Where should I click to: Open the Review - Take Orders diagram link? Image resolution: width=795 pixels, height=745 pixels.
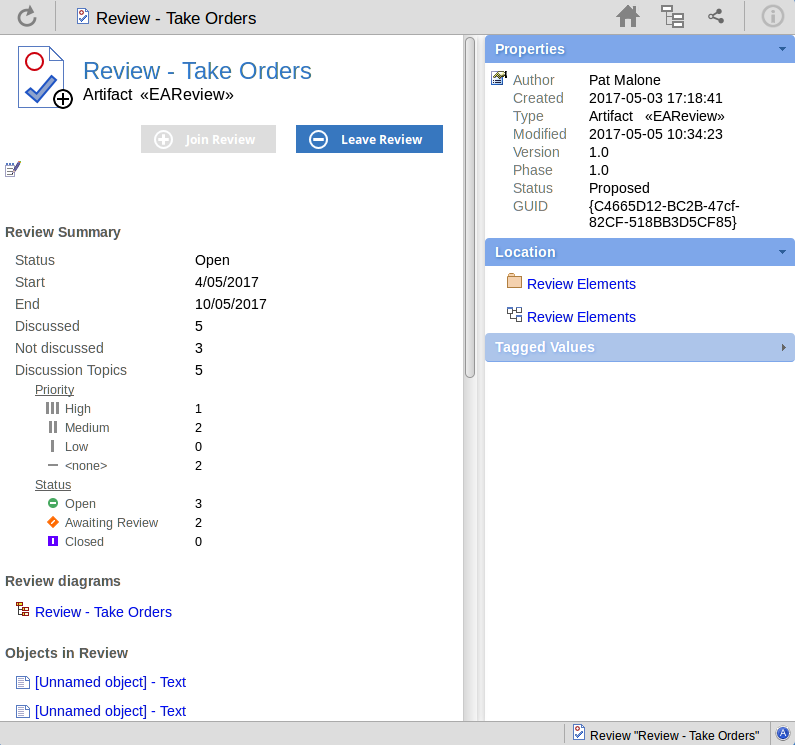point(103,612)
